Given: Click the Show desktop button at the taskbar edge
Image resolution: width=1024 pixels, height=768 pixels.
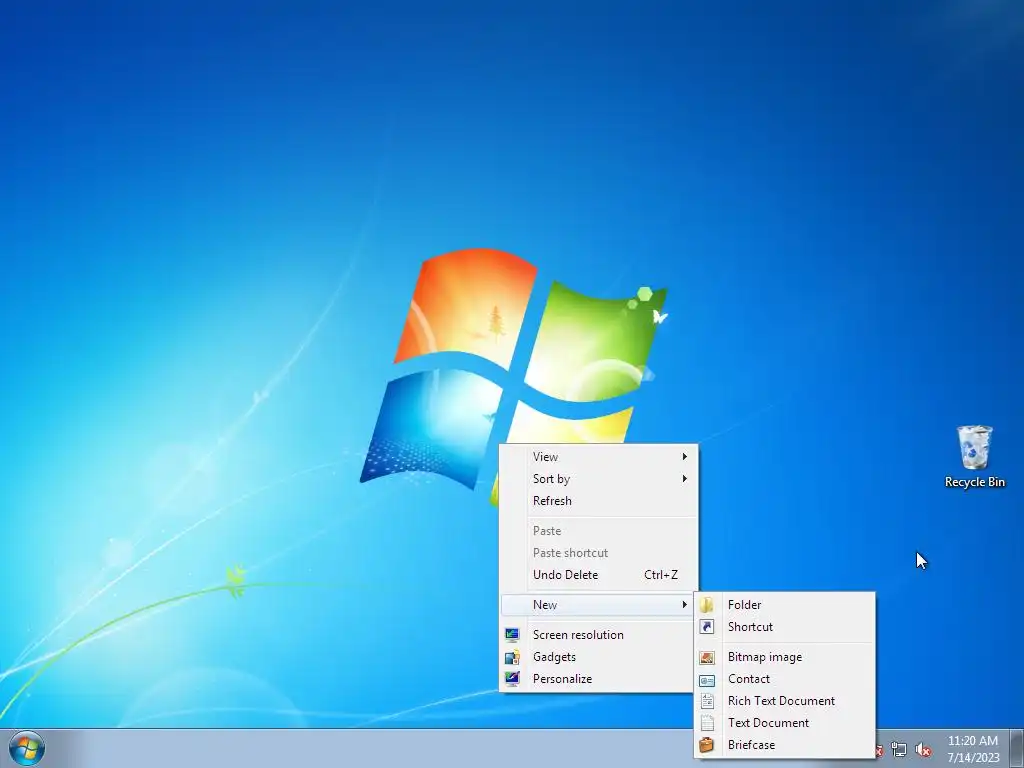Looking at the screenshot, I should 1017,748.
